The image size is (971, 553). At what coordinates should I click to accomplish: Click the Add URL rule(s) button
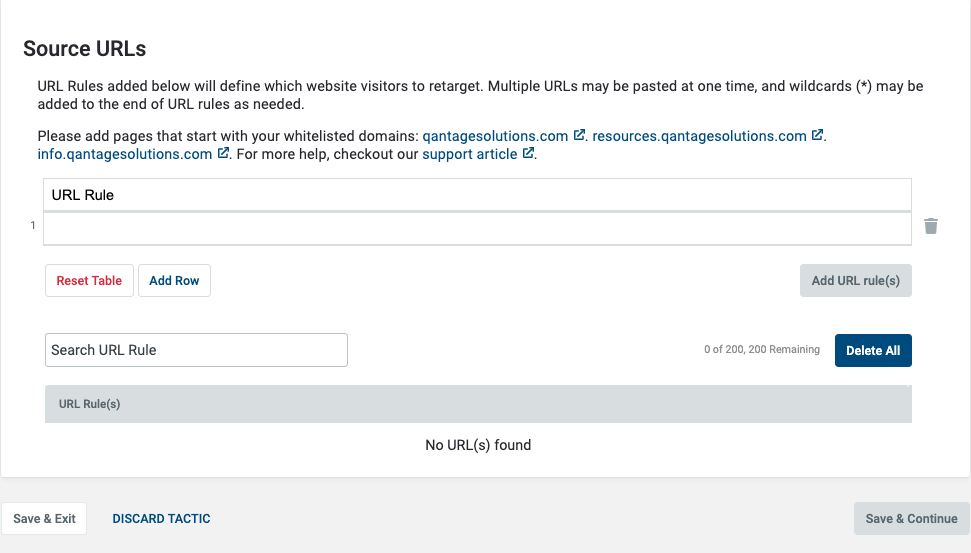tap(855, 281)
